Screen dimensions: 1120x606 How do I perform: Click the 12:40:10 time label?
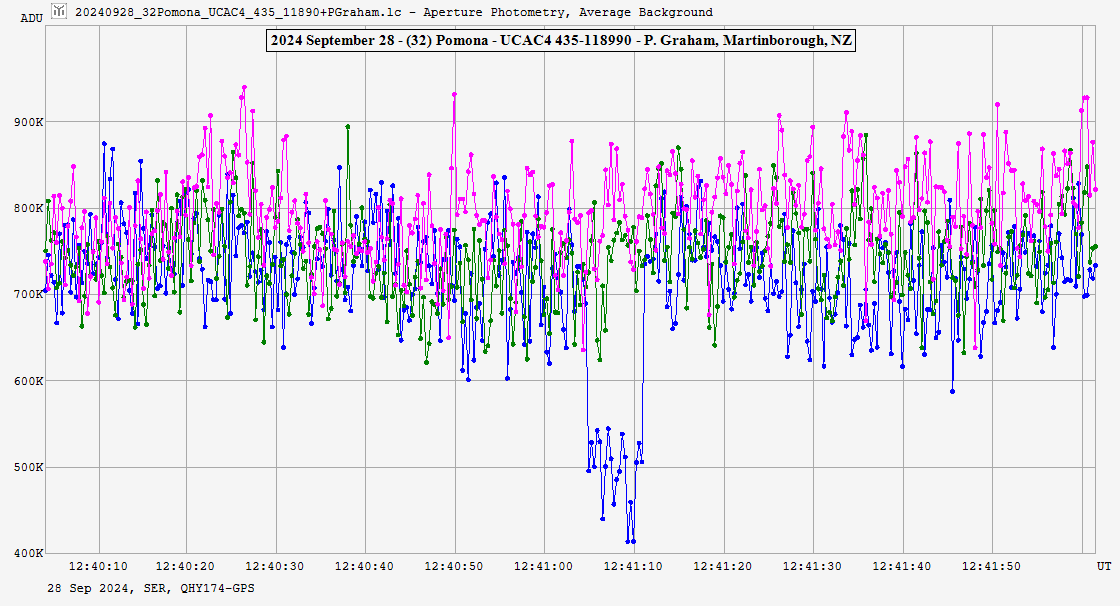[x=98, y=566]
